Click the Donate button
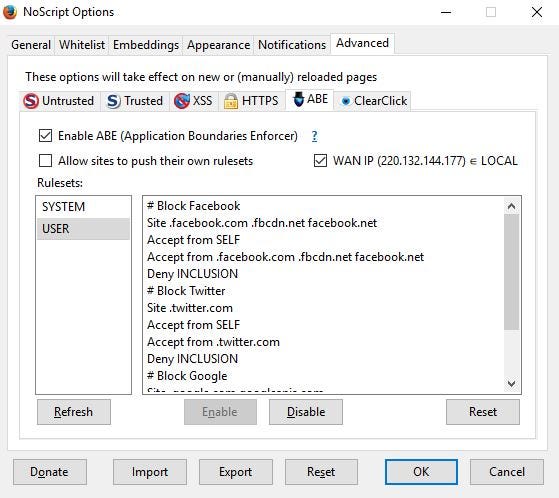The height and width of the screenshot is (498, 559). (50, 472)
